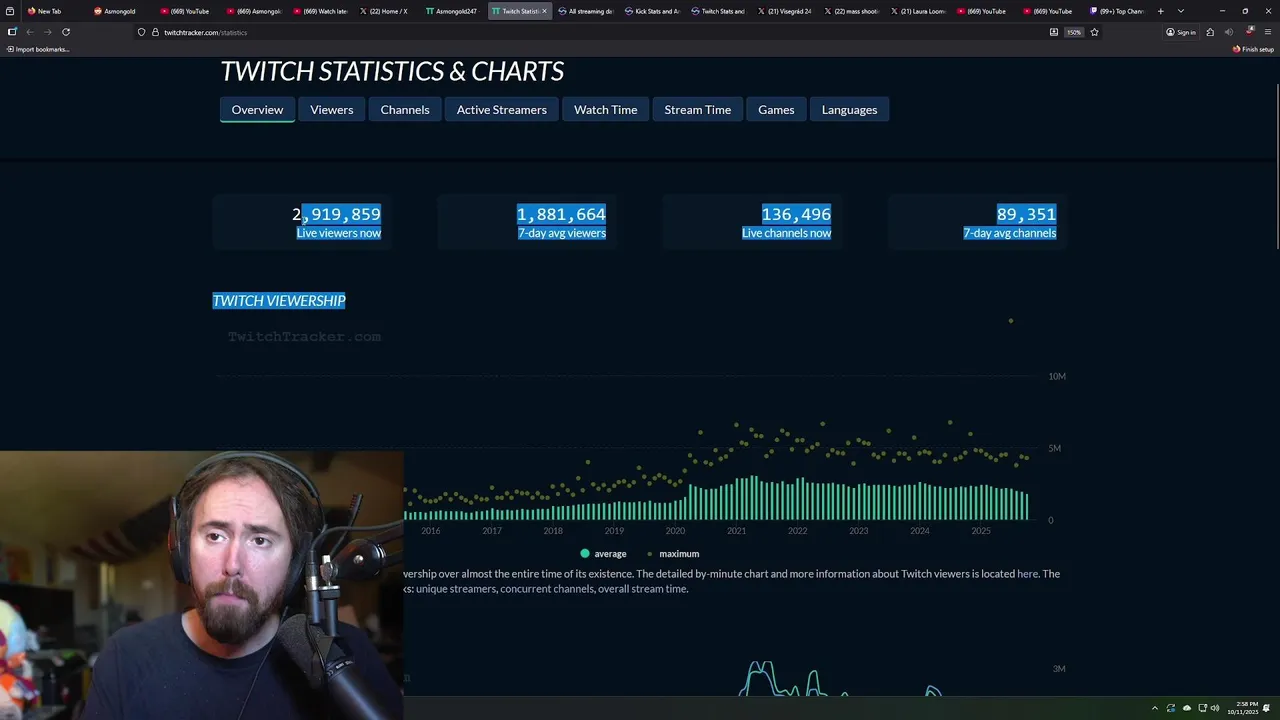Switch to the Active Streamers tab
The width and height of the screenshot is (1280, 720).
[x=502, y=110]
